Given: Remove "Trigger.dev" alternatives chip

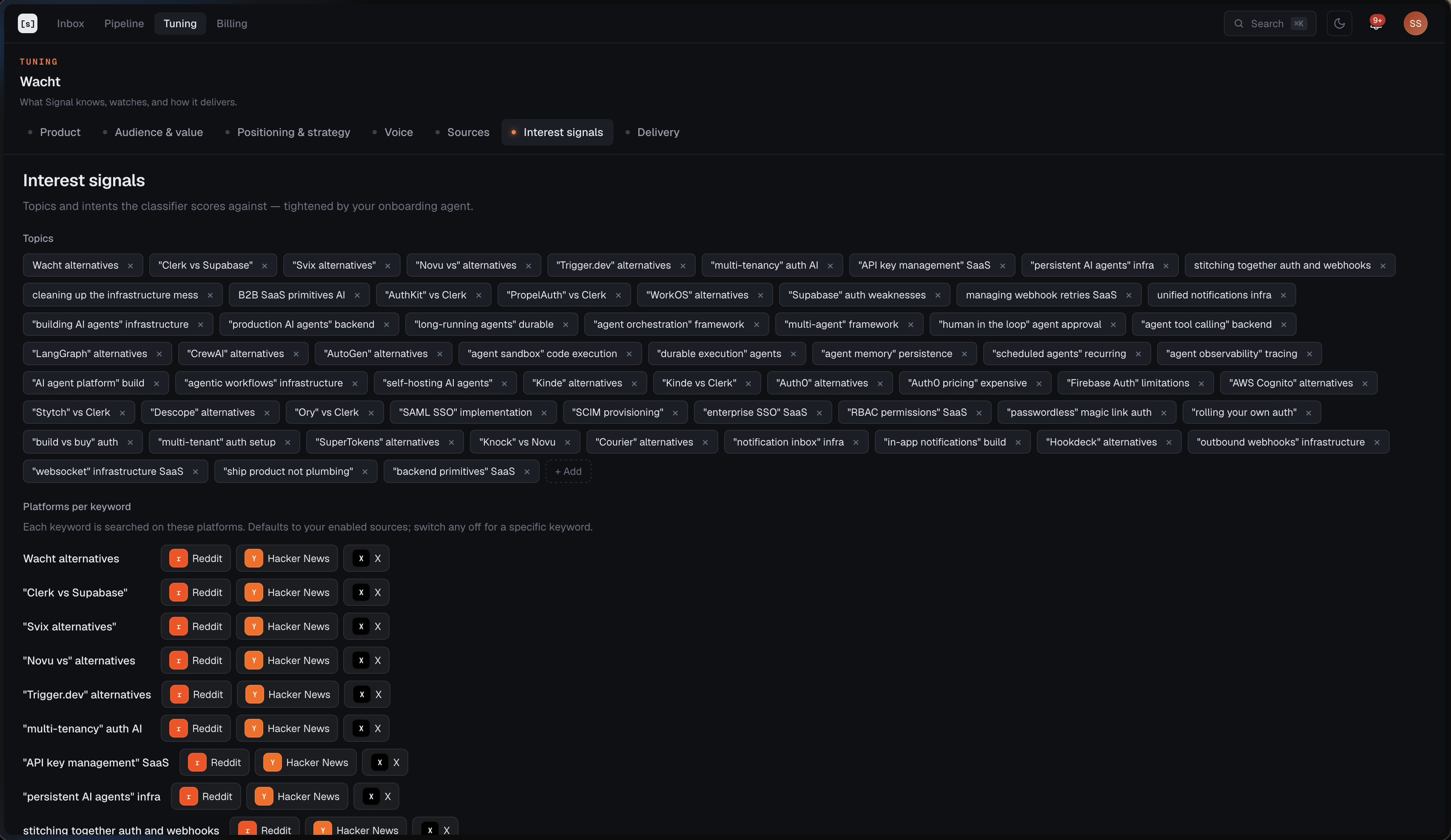Looking at the screenshot, I should 683,266.
